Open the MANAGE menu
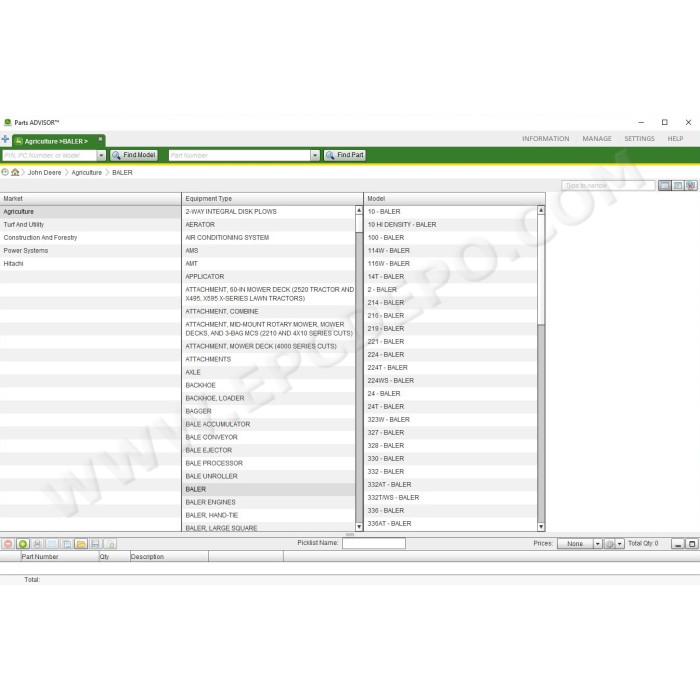Screen dimensions: 700x700 click(597, 139)
